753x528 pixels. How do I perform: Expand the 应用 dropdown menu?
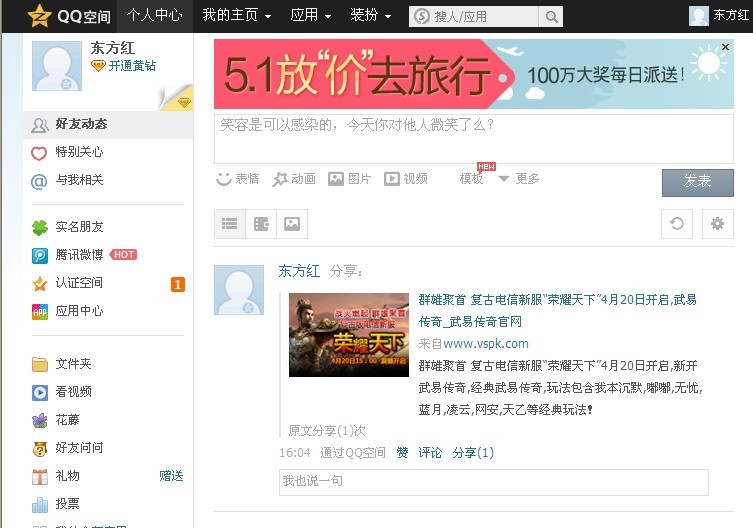(311, 15)
